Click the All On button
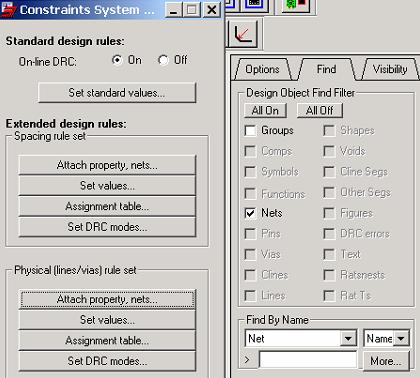This screenshot has height=378, width=420. 265,110
